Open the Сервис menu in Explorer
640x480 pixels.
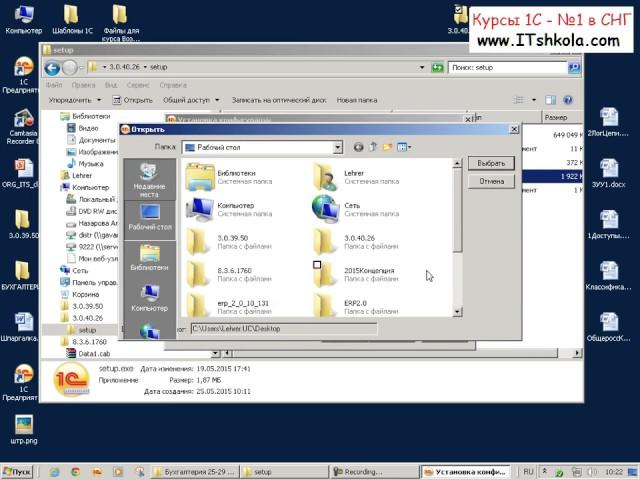[x=138, y=85]
